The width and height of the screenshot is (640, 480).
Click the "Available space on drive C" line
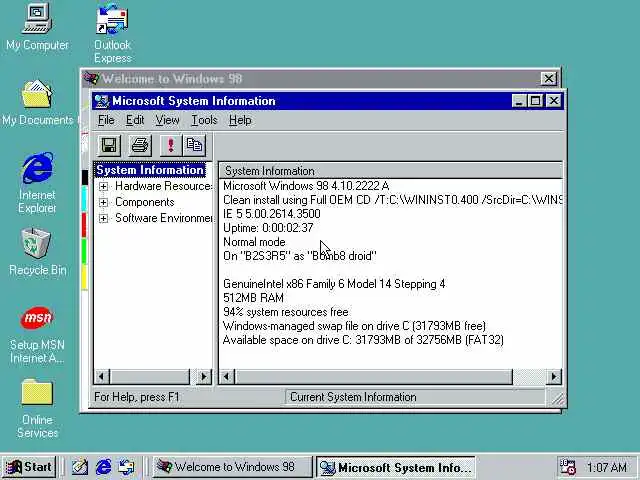pos(363,340)
